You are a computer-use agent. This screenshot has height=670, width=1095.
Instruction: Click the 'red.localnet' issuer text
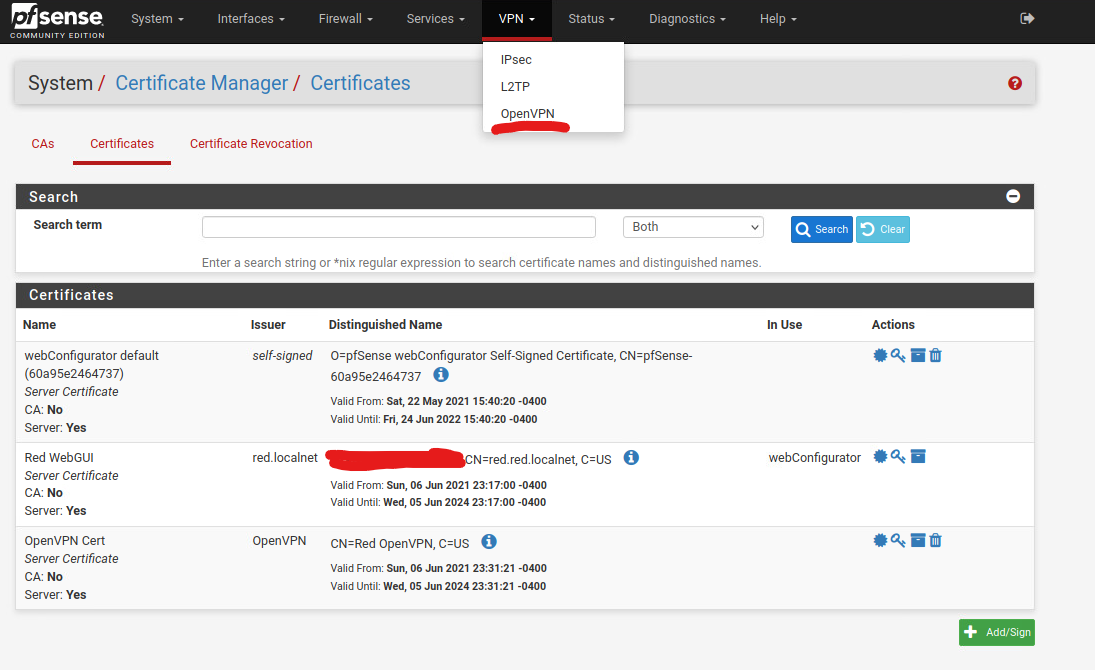[x=285, y=458]
